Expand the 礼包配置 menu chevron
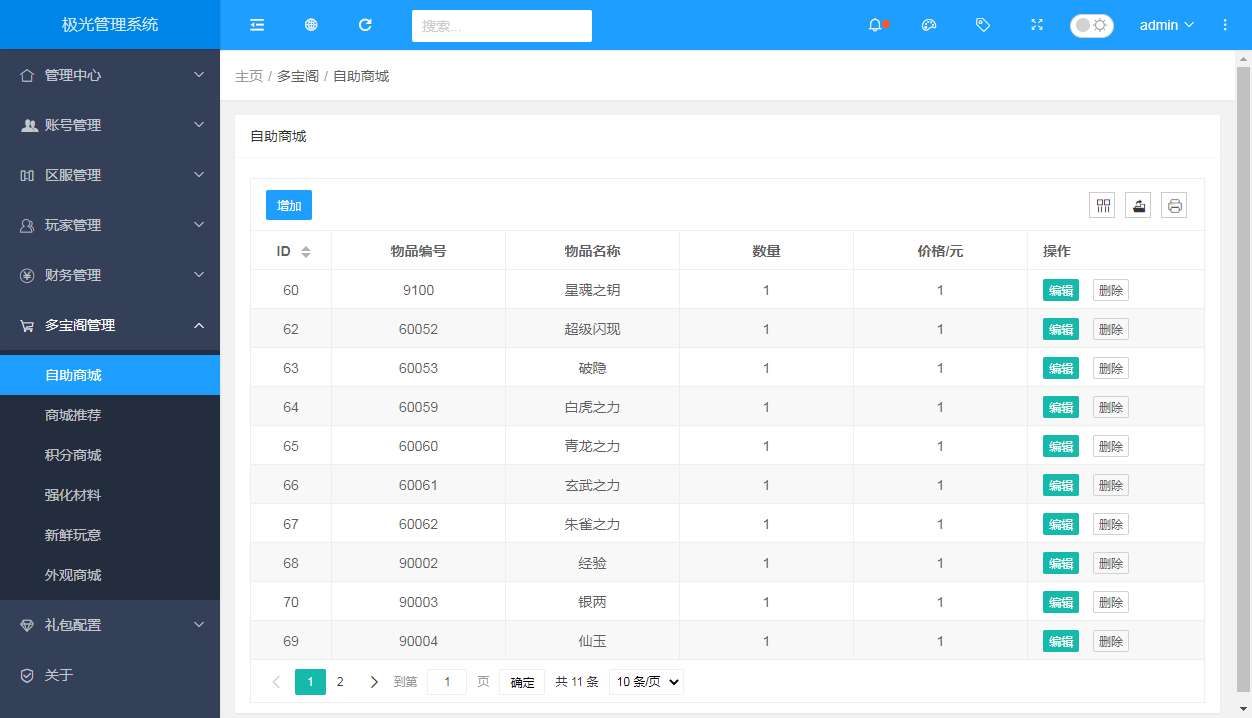 [x=199, y=625]
